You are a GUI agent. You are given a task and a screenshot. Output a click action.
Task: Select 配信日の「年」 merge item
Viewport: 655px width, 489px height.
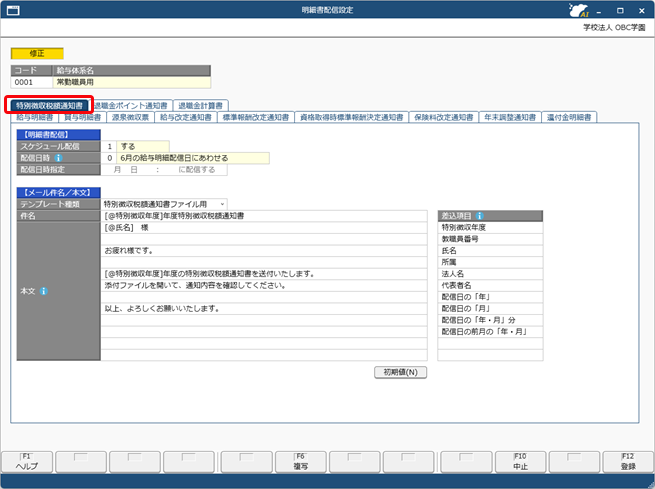point(490,297)
